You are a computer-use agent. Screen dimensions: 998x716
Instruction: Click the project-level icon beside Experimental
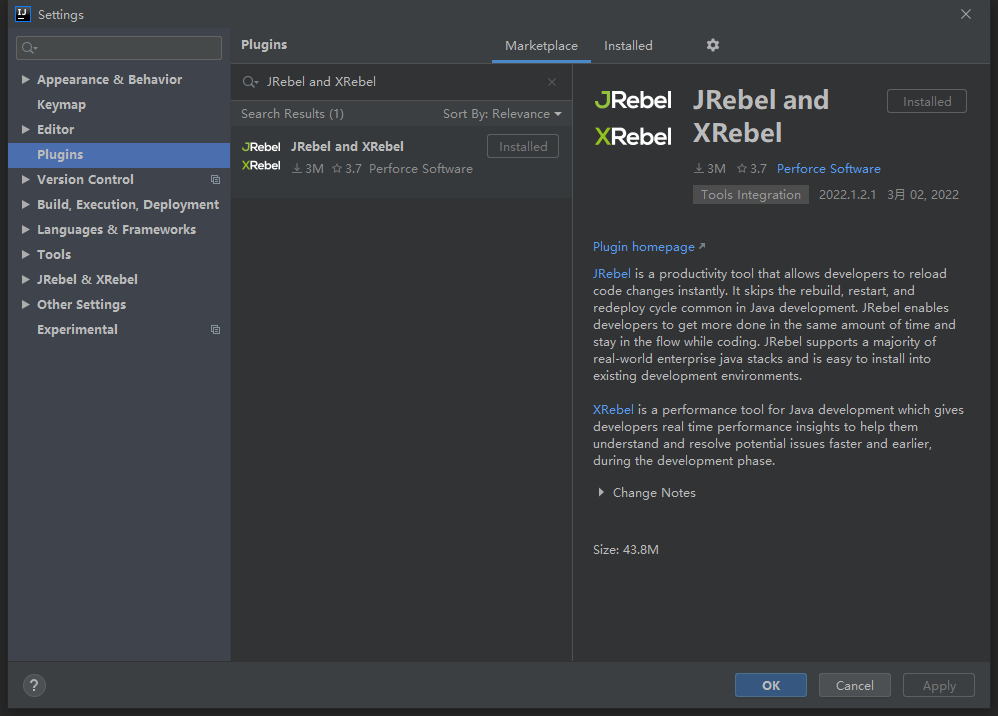tap(216, 330)
